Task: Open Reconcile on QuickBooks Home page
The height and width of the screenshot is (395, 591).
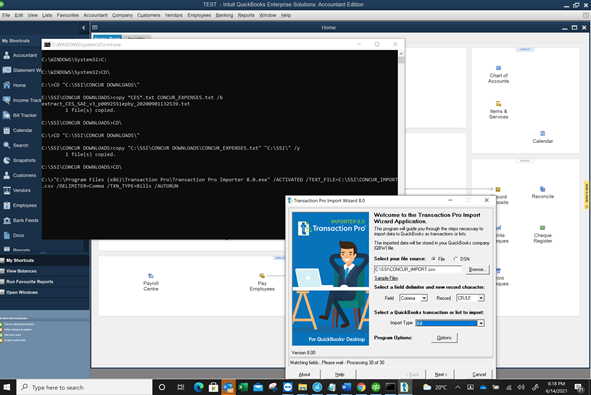Action: (542, 193)
